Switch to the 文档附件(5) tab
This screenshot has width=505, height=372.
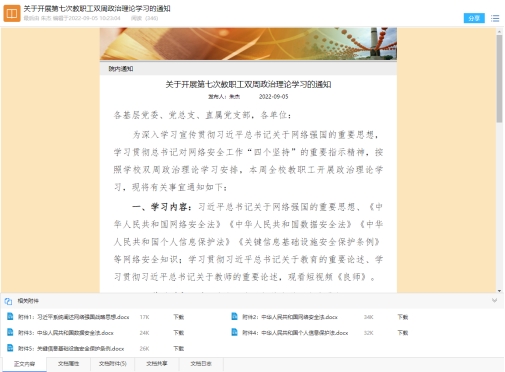[113, 364]
